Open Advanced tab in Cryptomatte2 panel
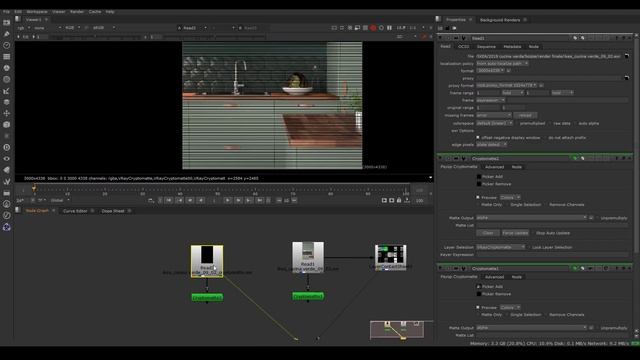 tap(494, 167)
